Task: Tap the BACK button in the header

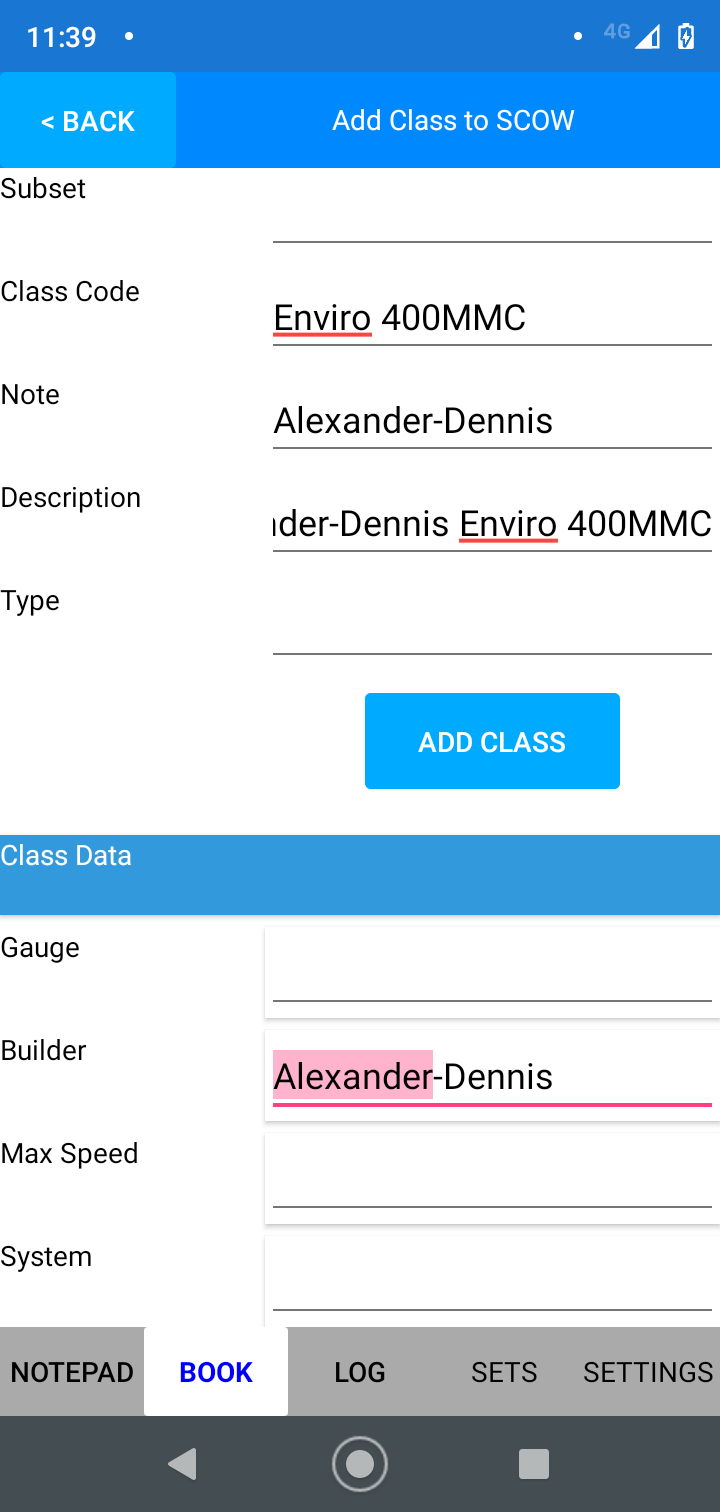Action: pyautogui.click(x=87, y=120)
